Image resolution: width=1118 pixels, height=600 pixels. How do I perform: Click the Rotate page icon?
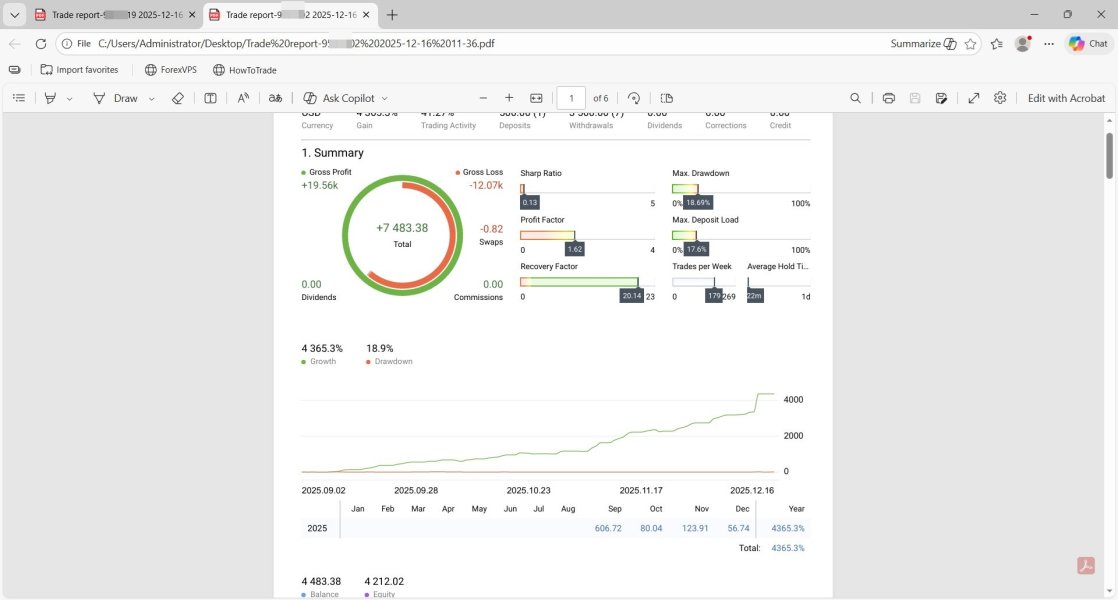pyautogui.click(x=634, y=98)
